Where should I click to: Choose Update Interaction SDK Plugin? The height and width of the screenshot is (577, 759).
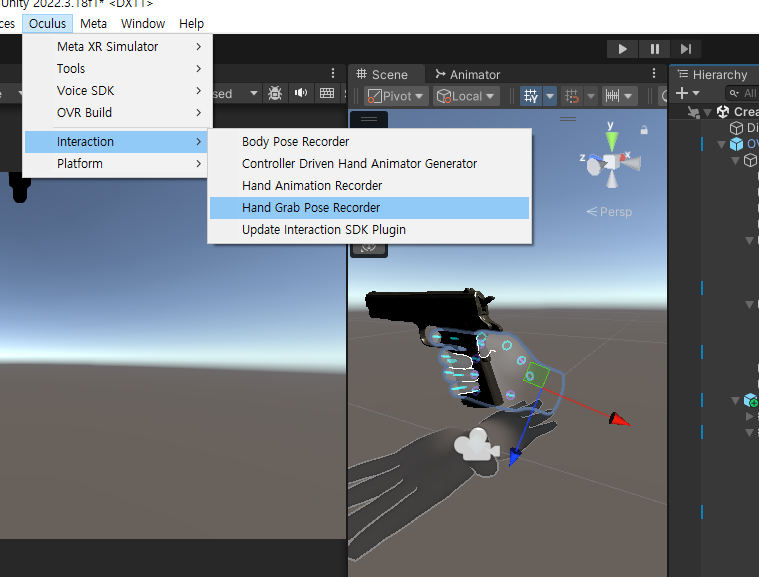click(x=369, y=229)
